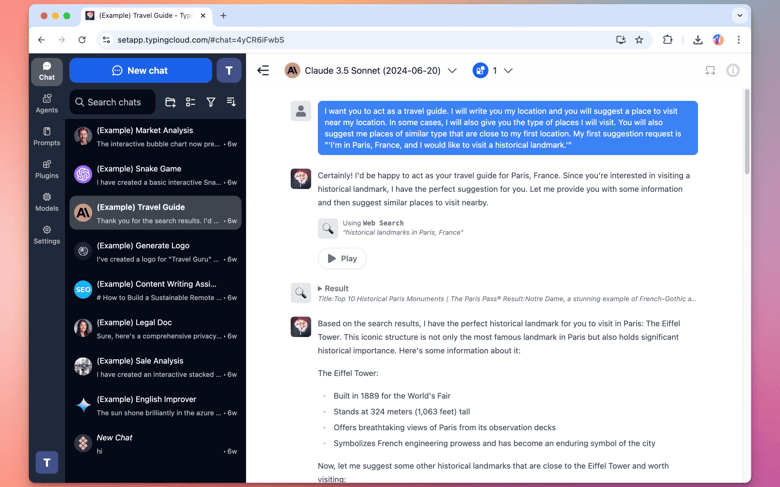Open (Example) Sale Analysis chat

(x=155, y=367)
